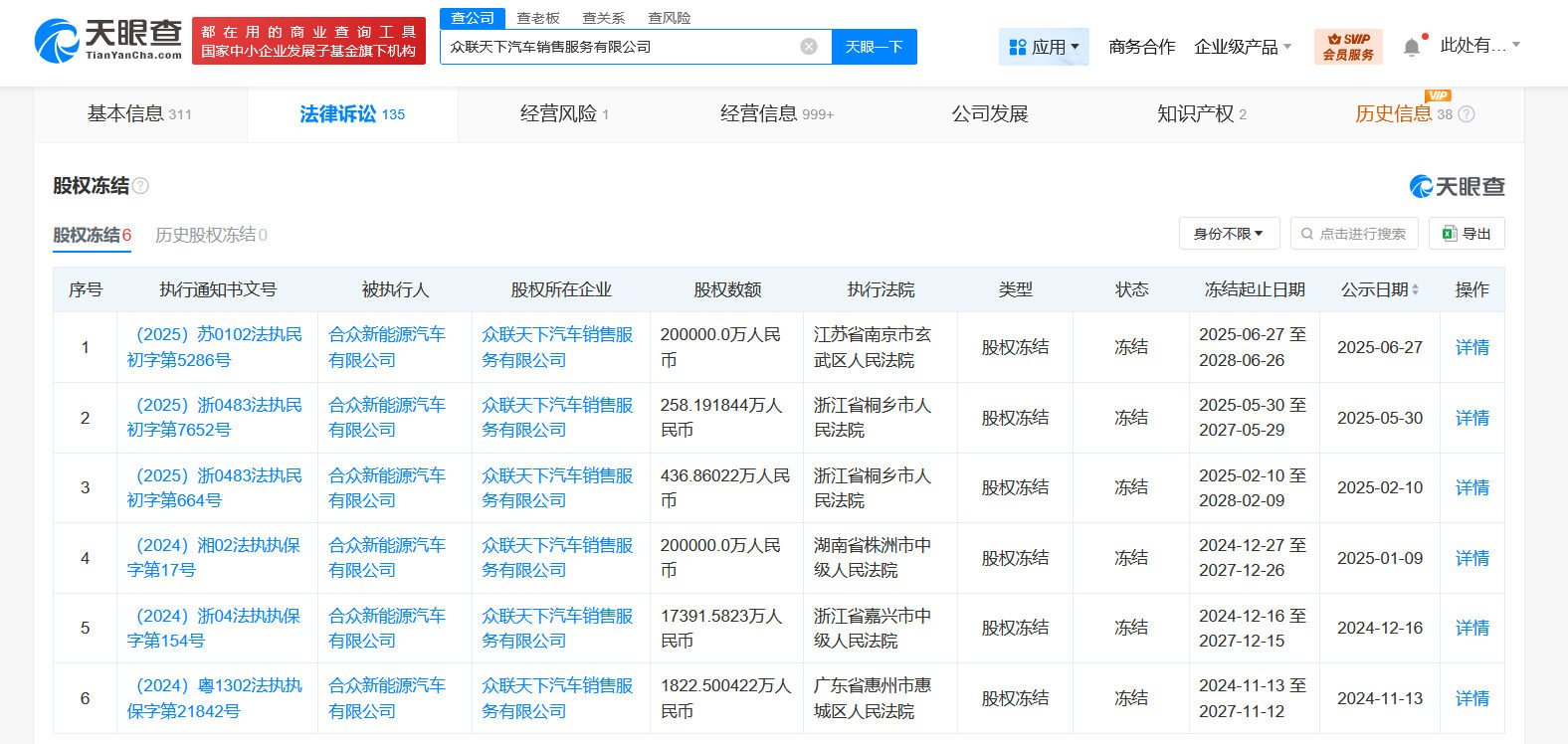Open 经营信息 tab
1568x744 pixels.
pyautogui.click(x=777, y=114)
